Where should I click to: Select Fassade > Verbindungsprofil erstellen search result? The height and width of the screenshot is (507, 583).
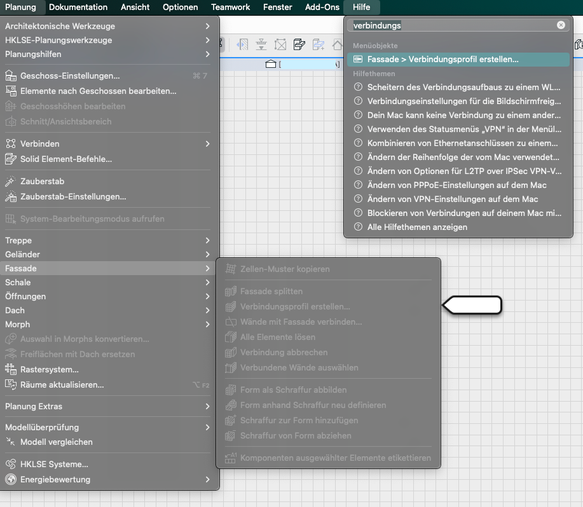(x=458, y=59)
